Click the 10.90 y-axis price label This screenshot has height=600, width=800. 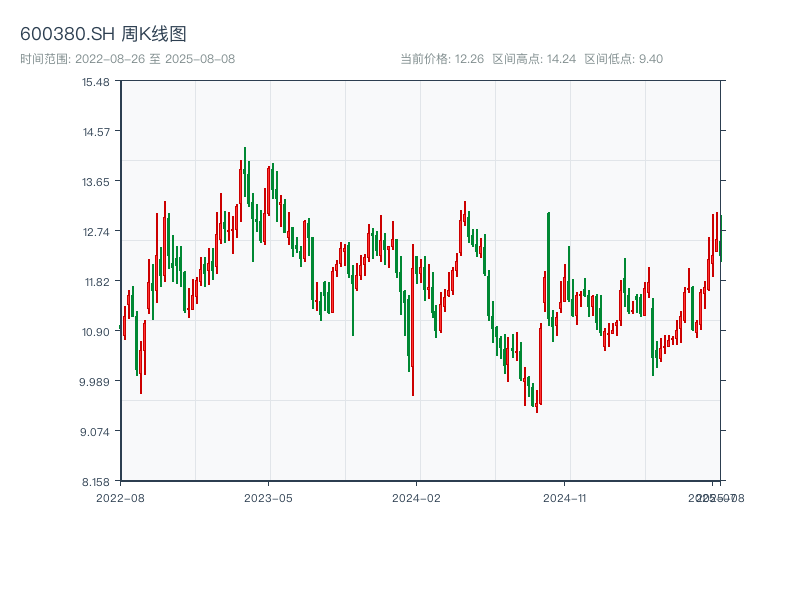click(96, 331)
